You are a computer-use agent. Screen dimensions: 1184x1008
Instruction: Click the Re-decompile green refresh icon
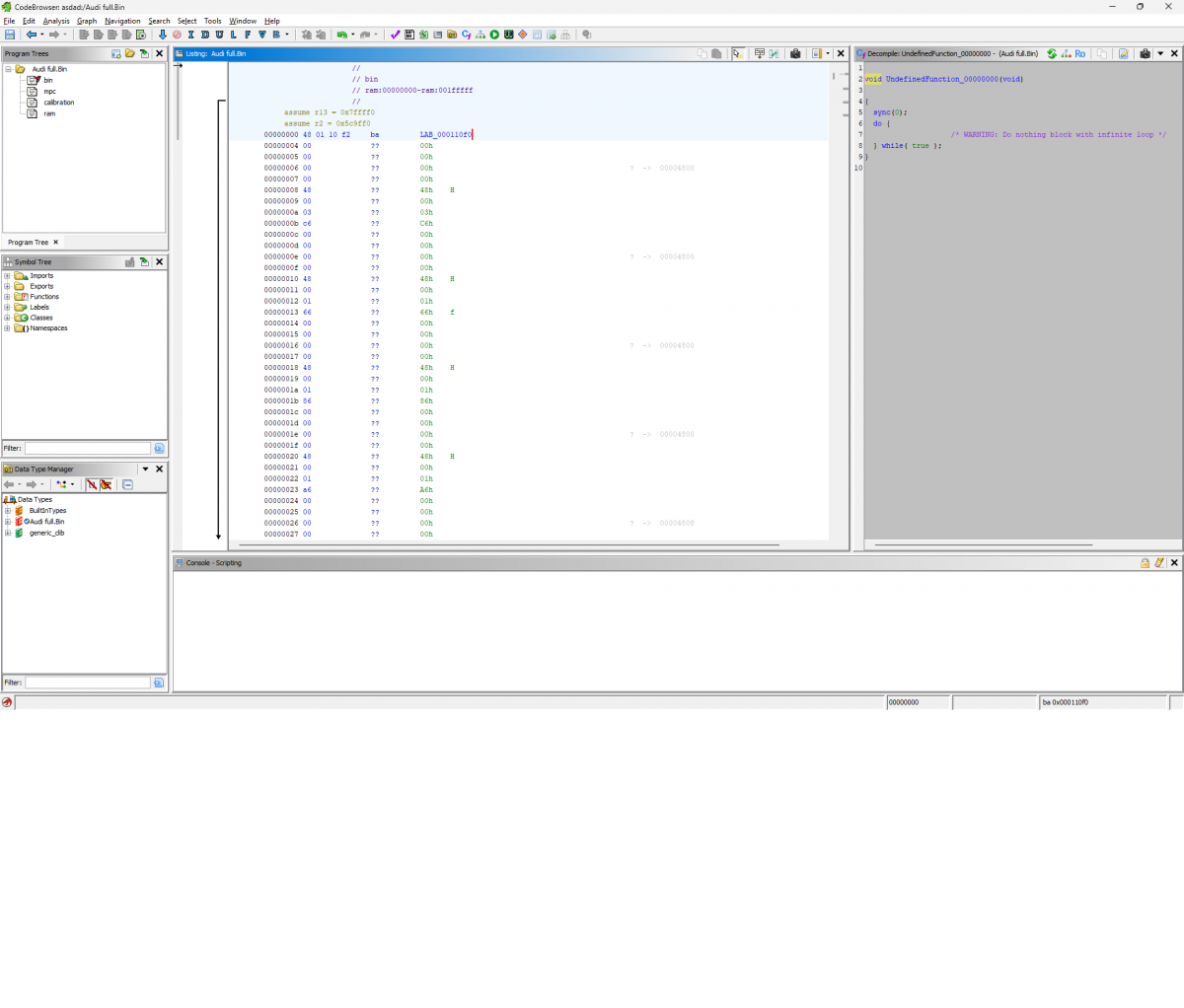point(1052,53)
